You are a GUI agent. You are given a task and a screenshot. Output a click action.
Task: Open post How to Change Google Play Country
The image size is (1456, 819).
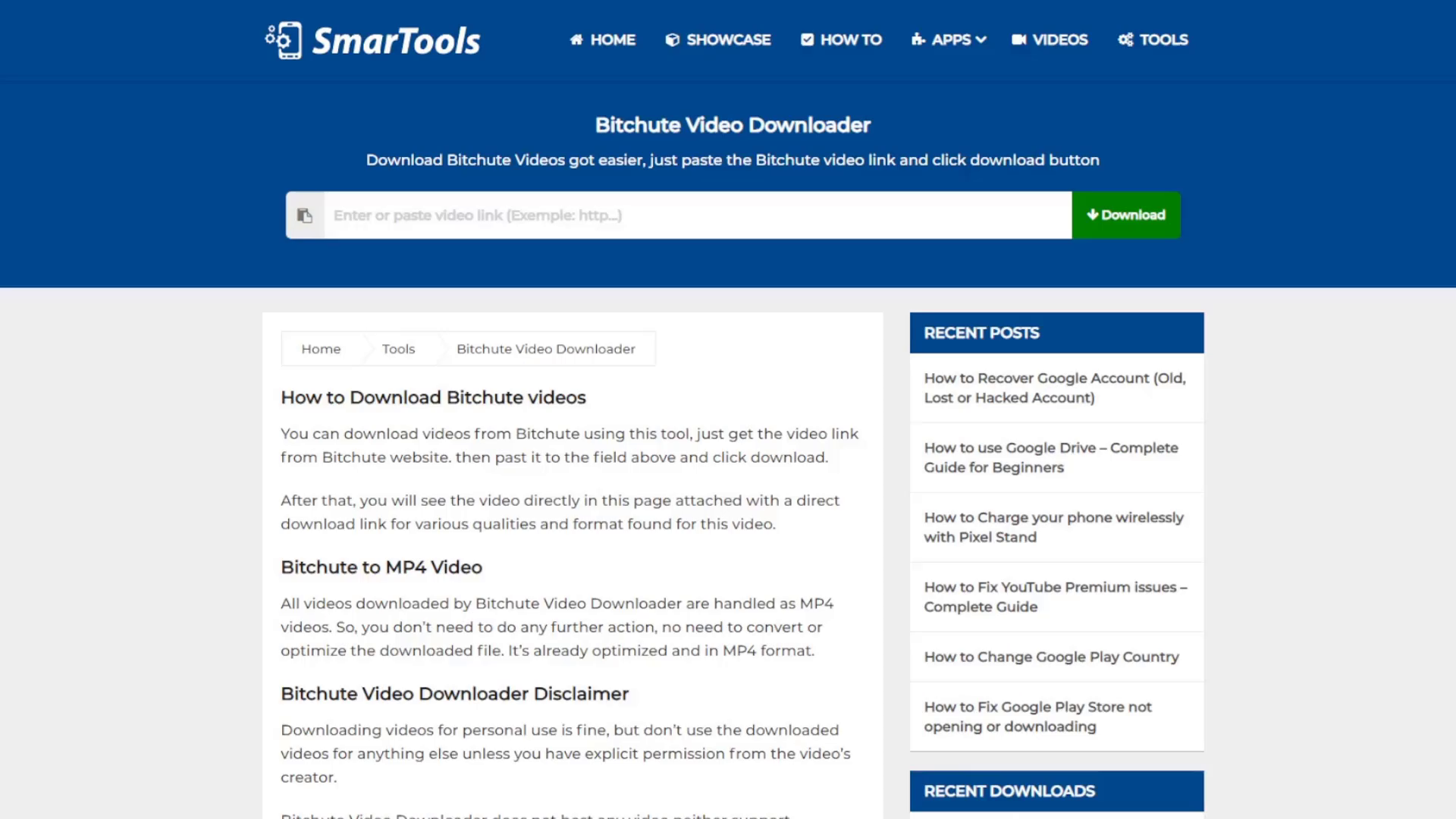1051,657
